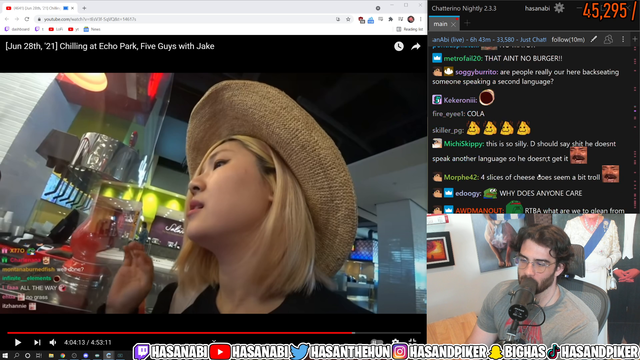640x360 pixels.
Task: Open Chrome three-dot menu
Action: pos(420,19)
